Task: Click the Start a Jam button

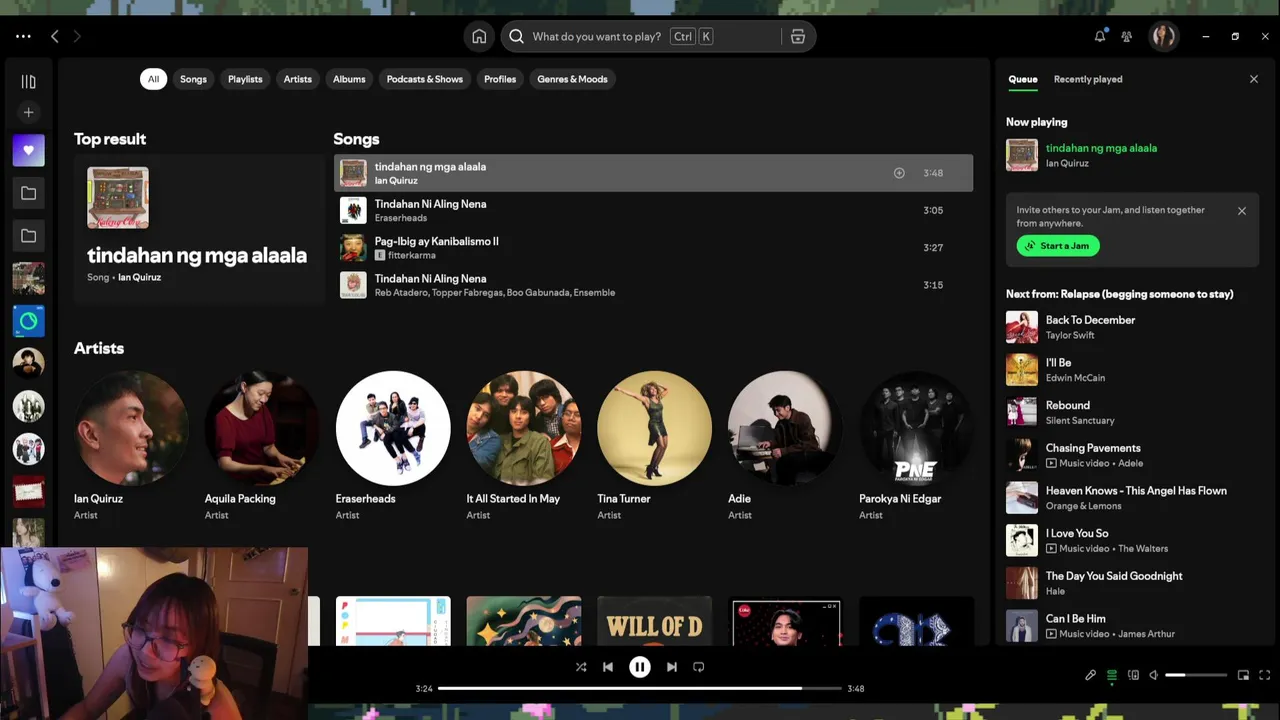Action: (1058, 246)
